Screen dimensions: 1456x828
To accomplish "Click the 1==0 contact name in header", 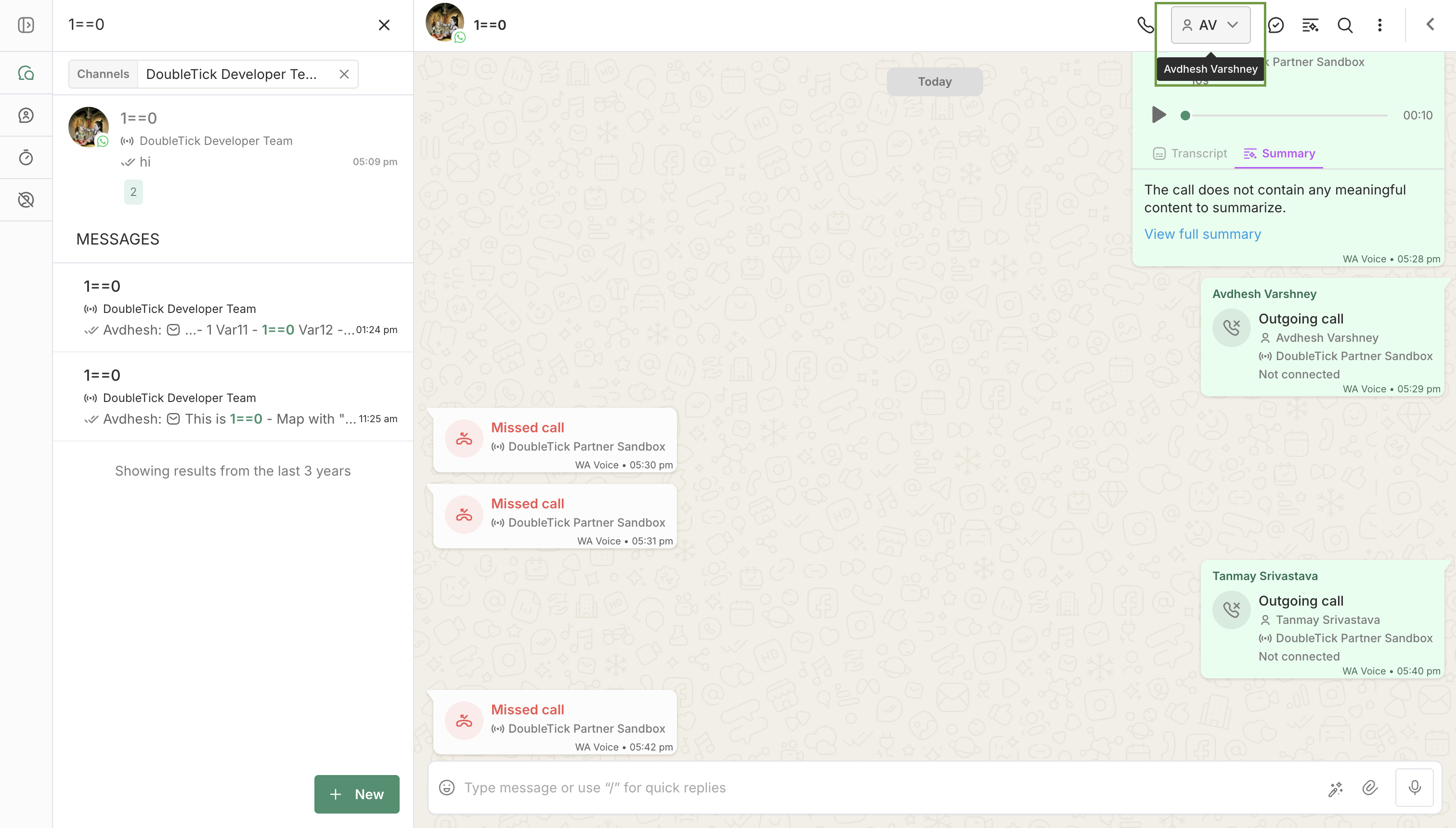I will click(490, 25).
